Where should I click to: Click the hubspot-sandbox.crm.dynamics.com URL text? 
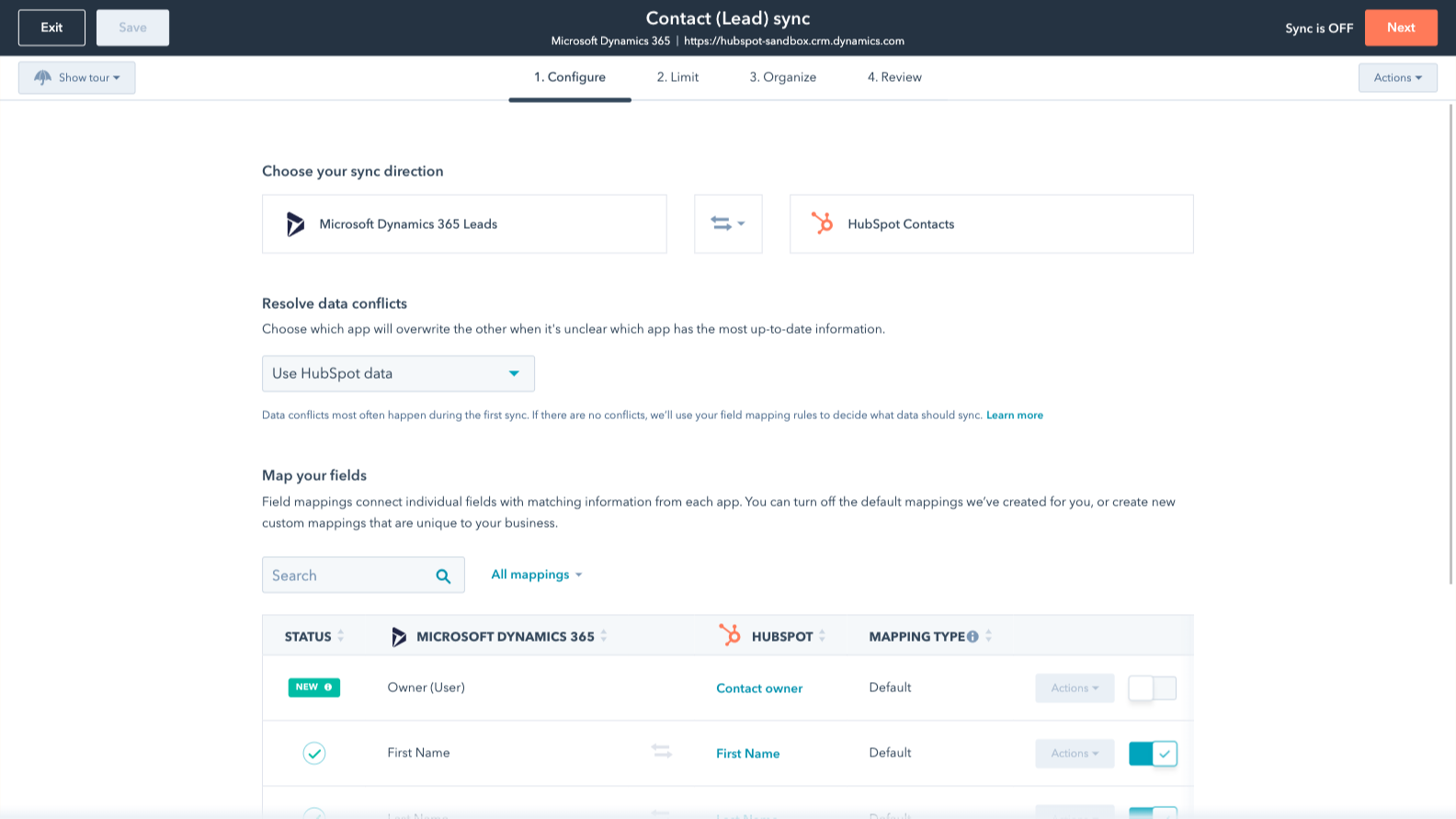pos(794,41)
